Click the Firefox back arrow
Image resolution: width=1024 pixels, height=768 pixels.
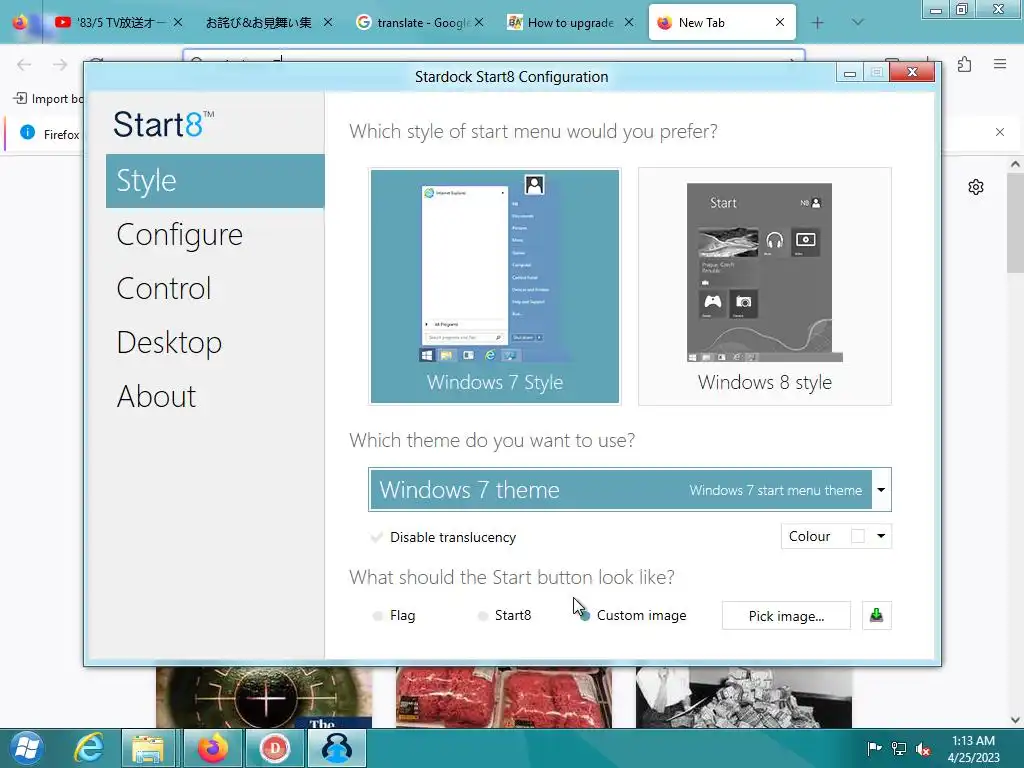coord(24,64)
